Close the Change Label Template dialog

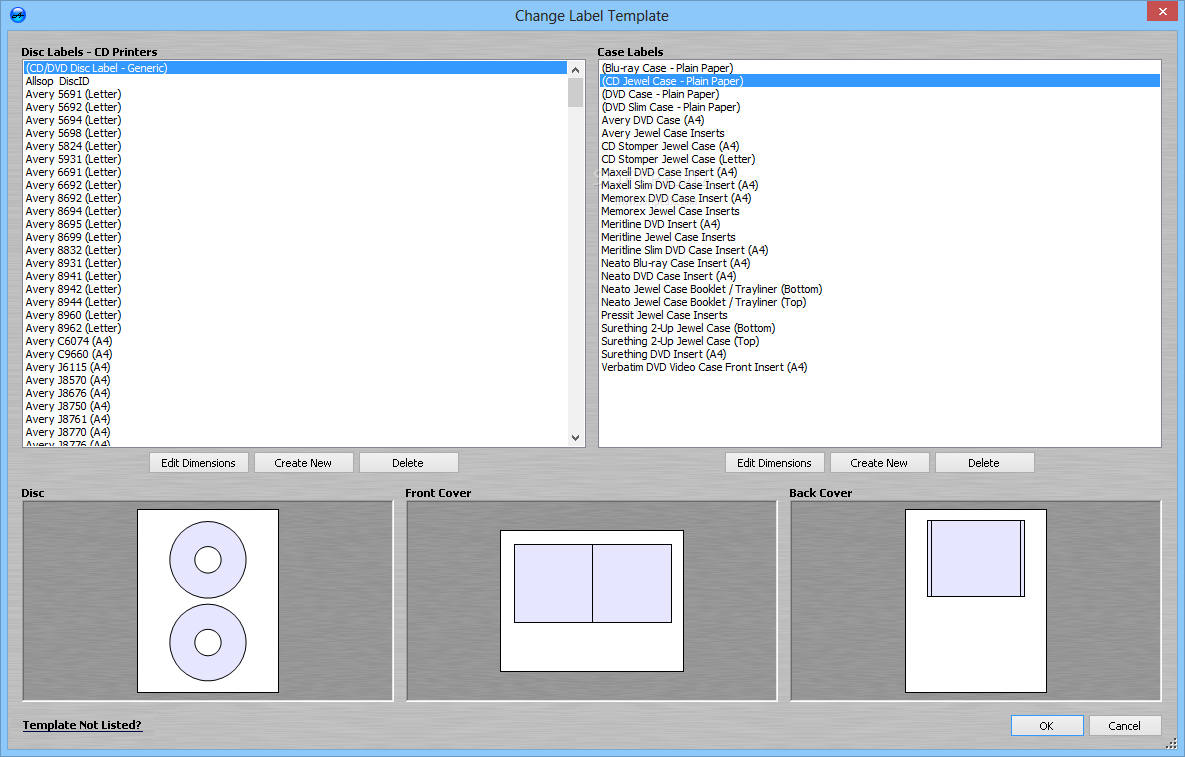(1162, 11)
